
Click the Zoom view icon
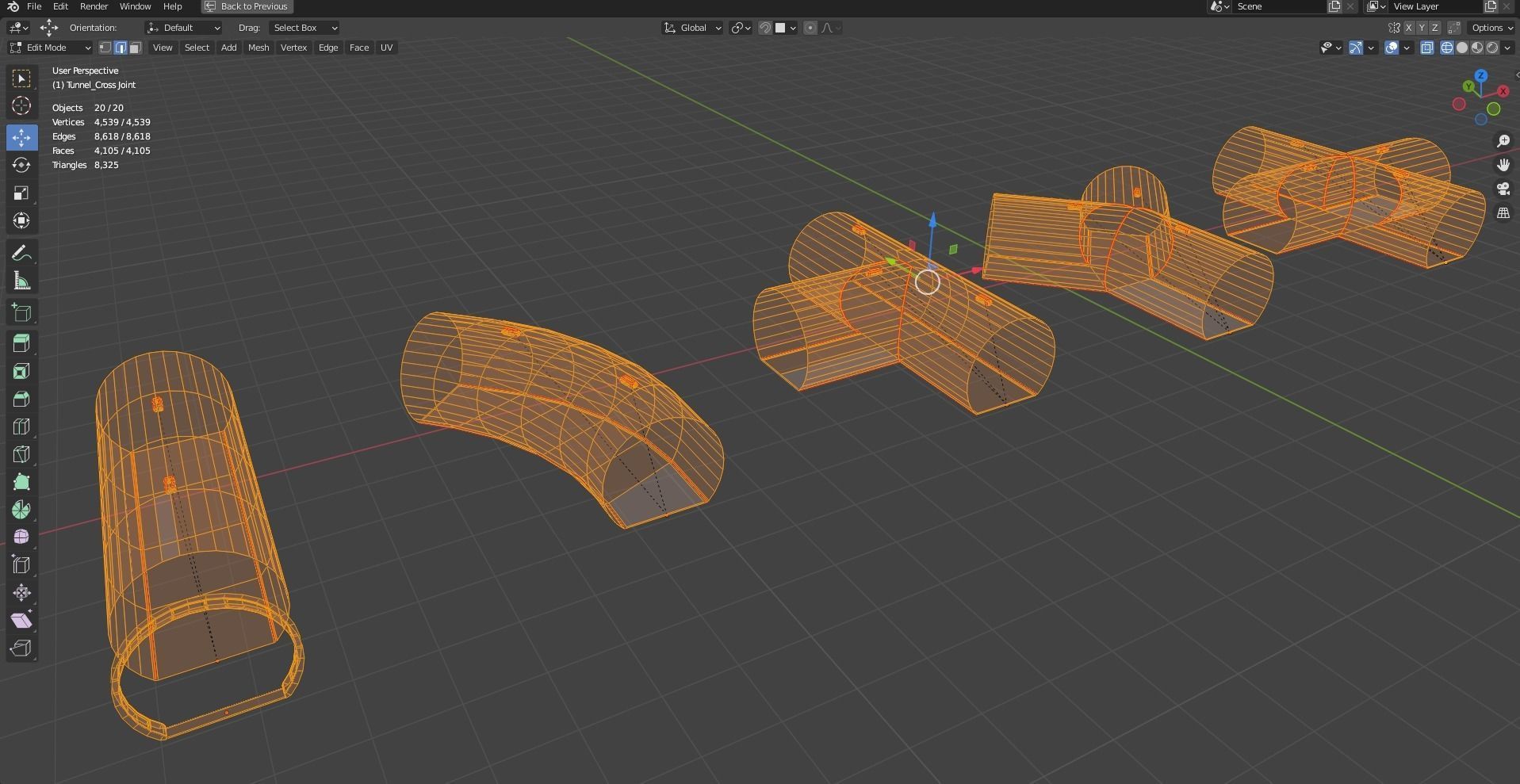click(x=1503, y=141)
